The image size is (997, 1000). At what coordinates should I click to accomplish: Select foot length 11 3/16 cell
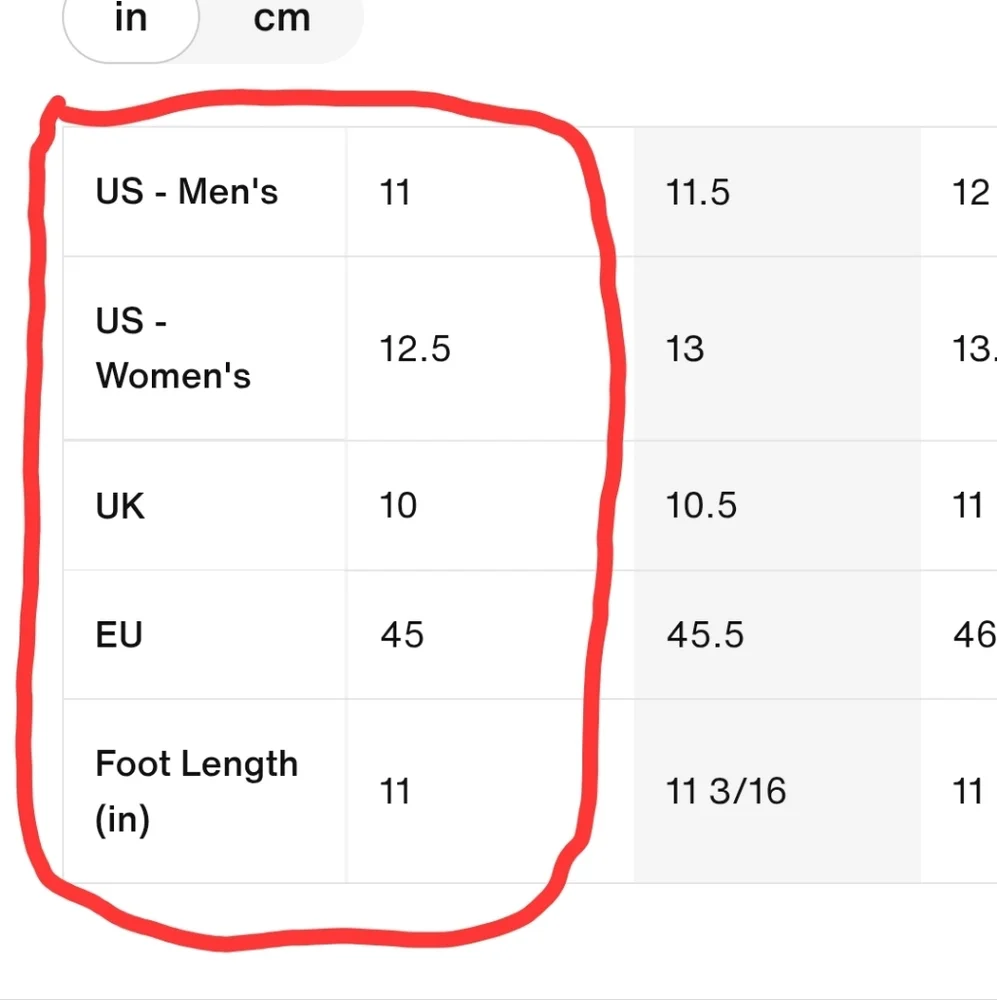[777, 791]
